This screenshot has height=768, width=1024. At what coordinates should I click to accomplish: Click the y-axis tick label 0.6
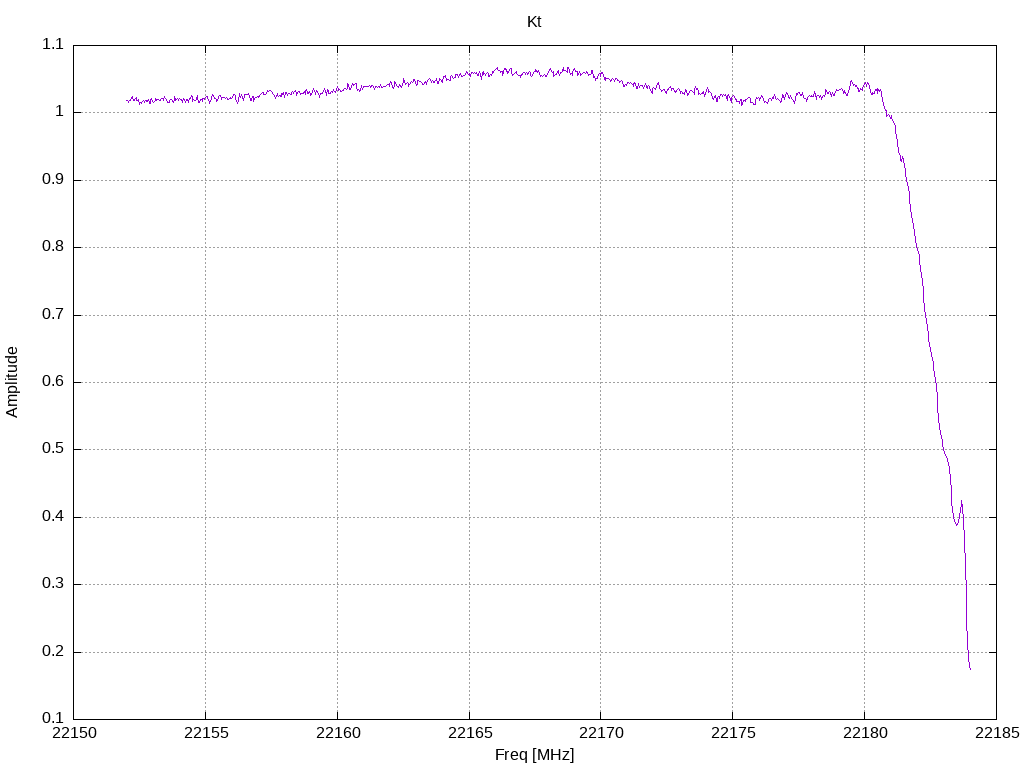53,381
